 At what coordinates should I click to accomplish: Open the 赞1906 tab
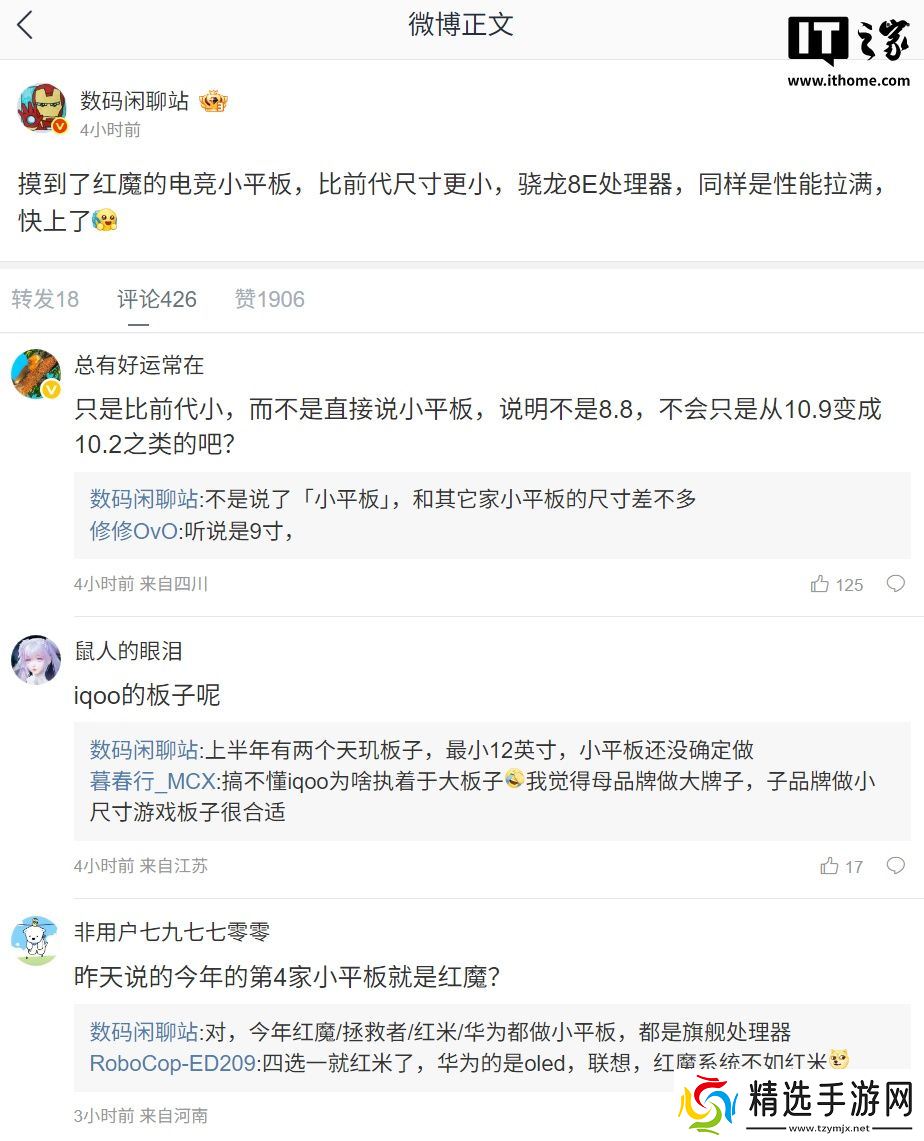pyautogui.click(x=269, y=299)
